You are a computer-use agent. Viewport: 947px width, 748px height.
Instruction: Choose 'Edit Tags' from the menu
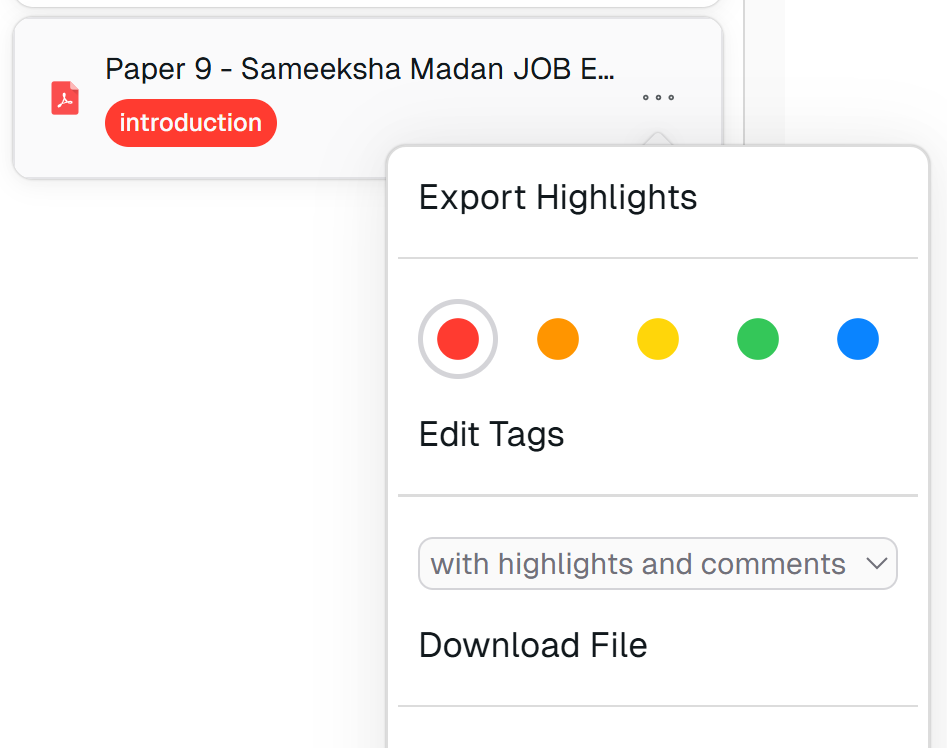[x=491, y=434]
